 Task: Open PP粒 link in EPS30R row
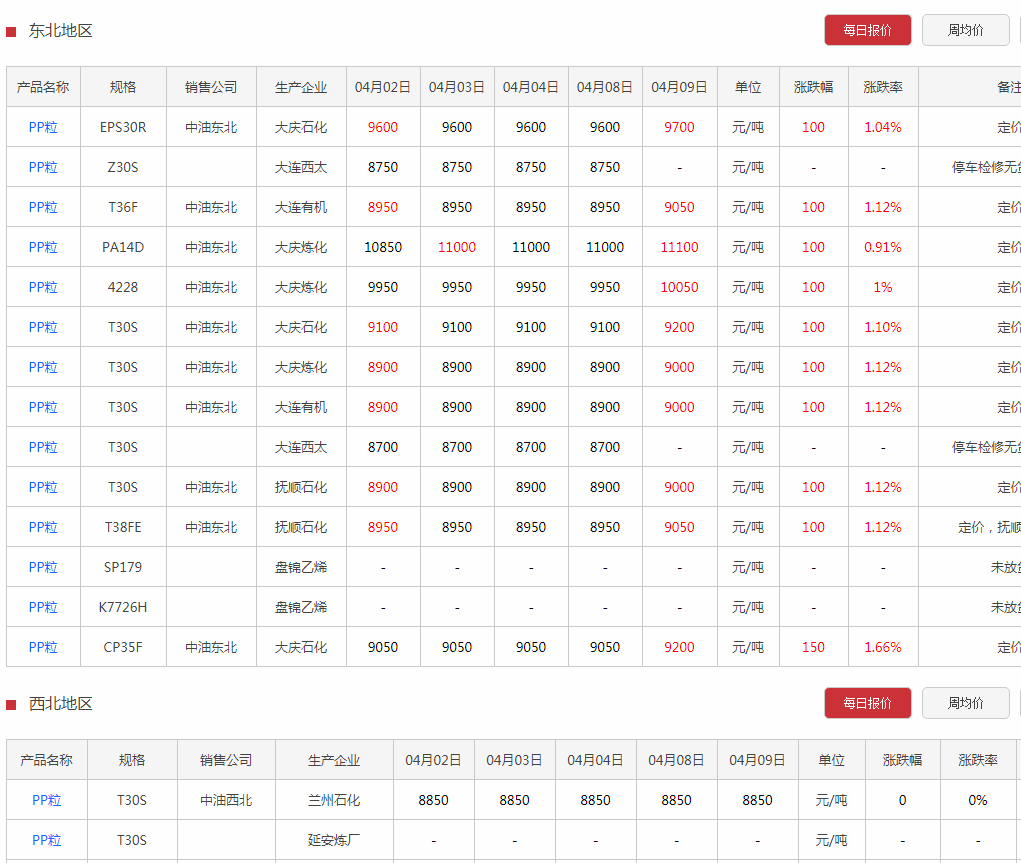43,127
